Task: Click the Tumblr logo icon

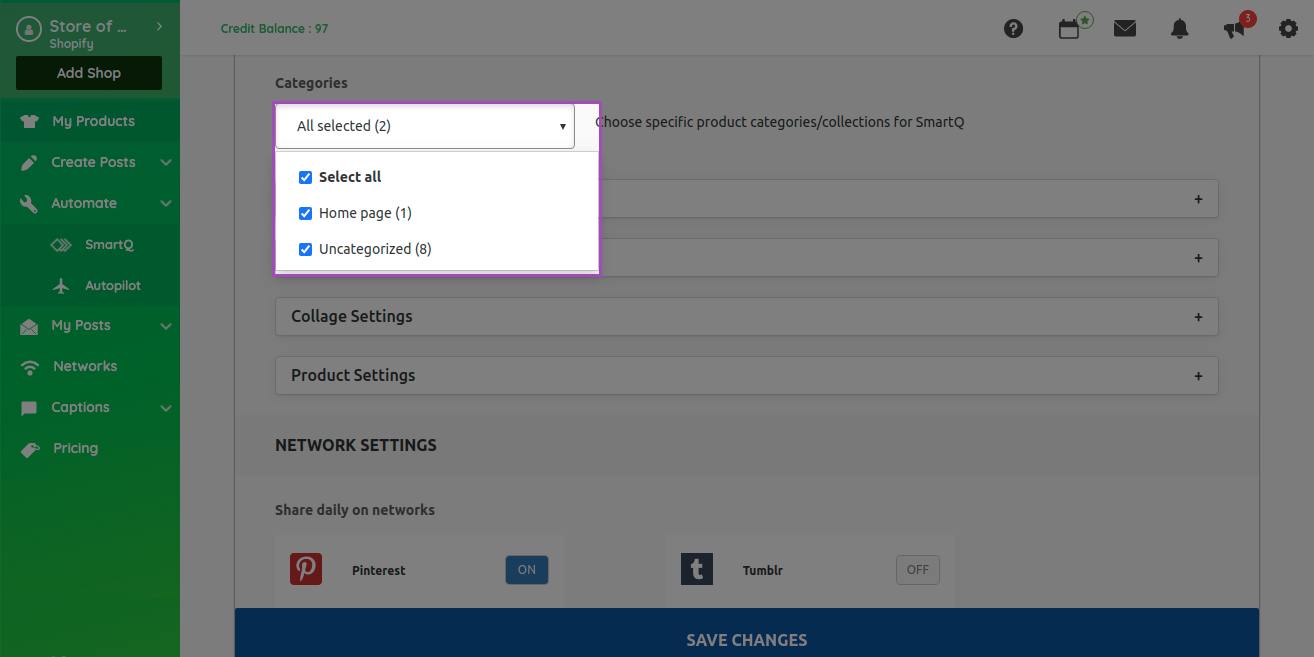Action: click(x=697, y=569)
